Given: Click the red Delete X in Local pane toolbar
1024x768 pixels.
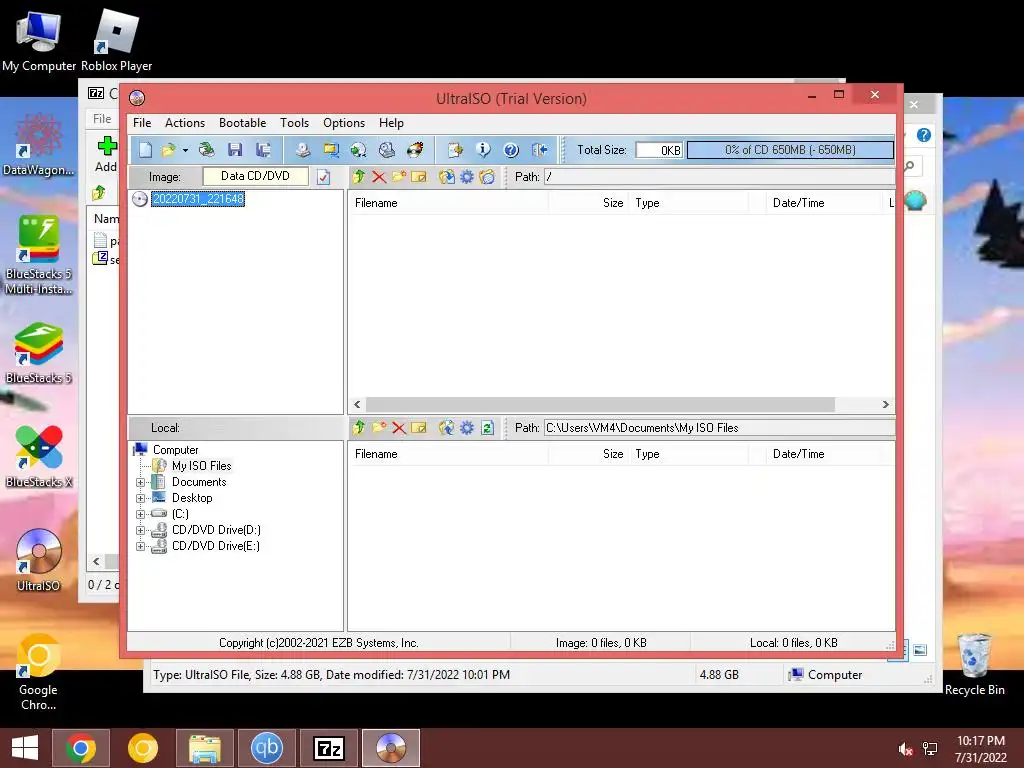Looking at the screenshot, I should click(x=399, y=428).
